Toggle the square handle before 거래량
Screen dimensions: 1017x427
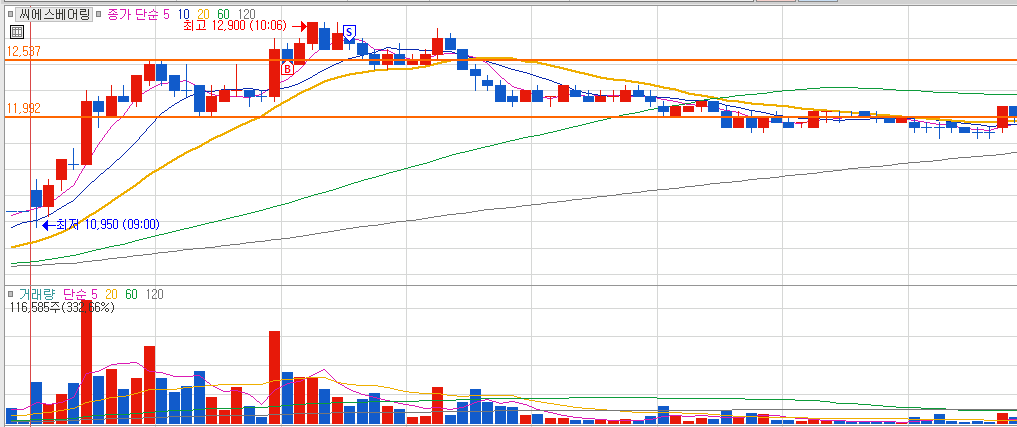point(10,295)
